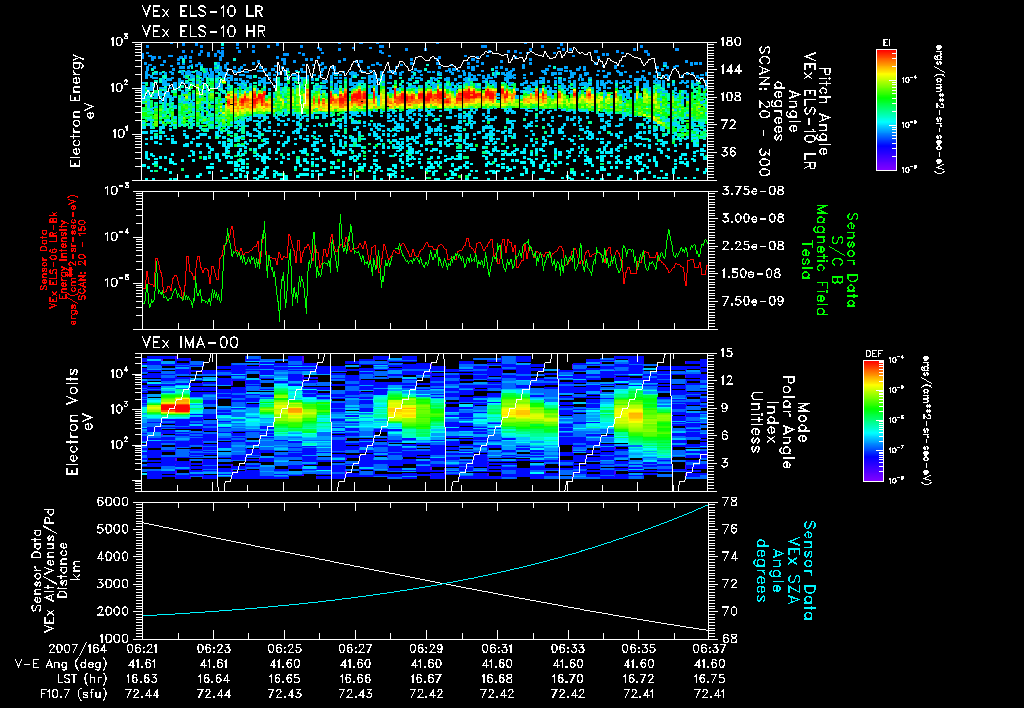Click the LST value 16.65
The height and width of the screenshot is (708, 1024).
(284, 679)
